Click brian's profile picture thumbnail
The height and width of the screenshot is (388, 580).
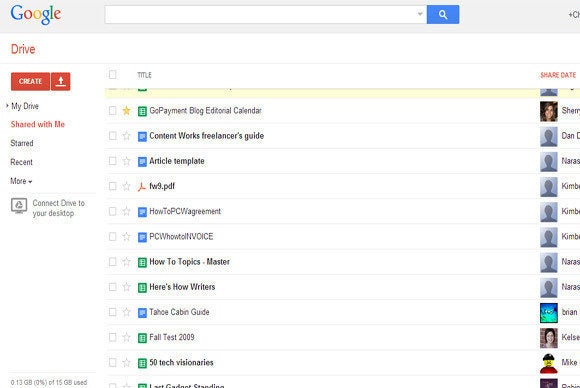[549, 313]
